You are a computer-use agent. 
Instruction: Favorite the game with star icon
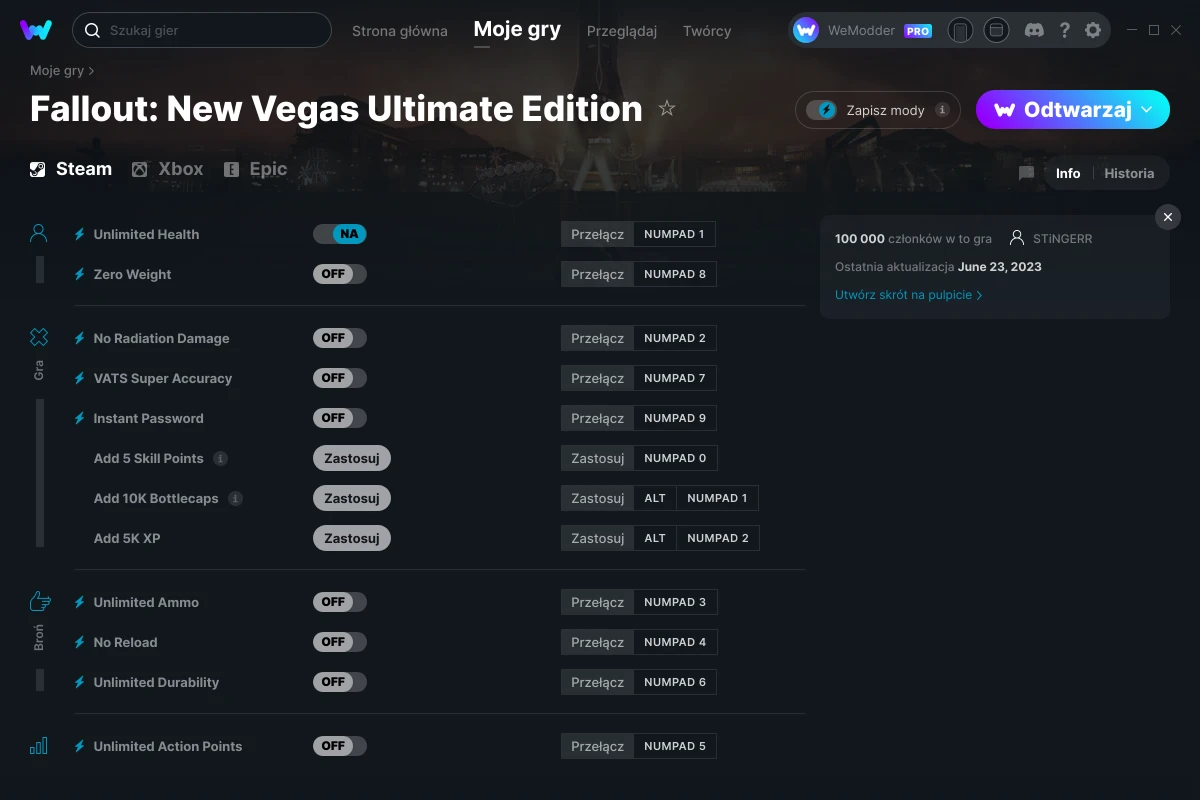667,108
